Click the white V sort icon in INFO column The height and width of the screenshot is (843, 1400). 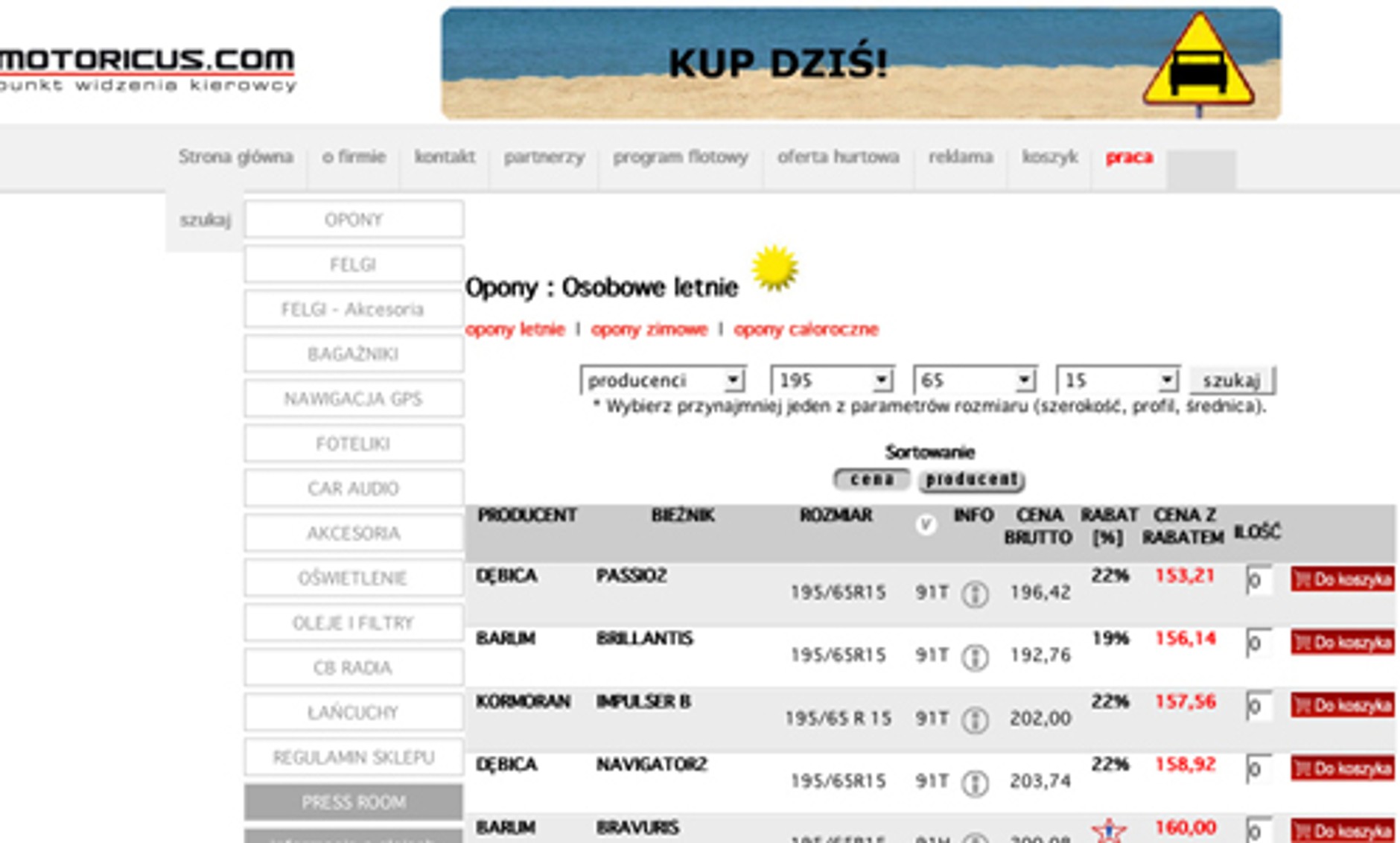[926, 524]
